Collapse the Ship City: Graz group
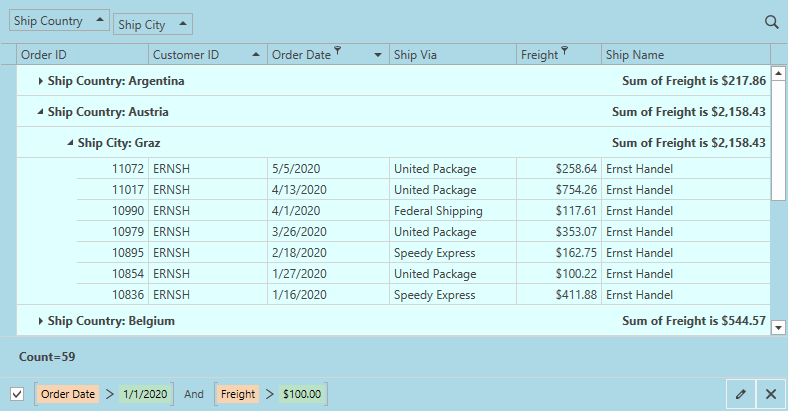This screenshot has width=788, height=411. coord(70,143)
